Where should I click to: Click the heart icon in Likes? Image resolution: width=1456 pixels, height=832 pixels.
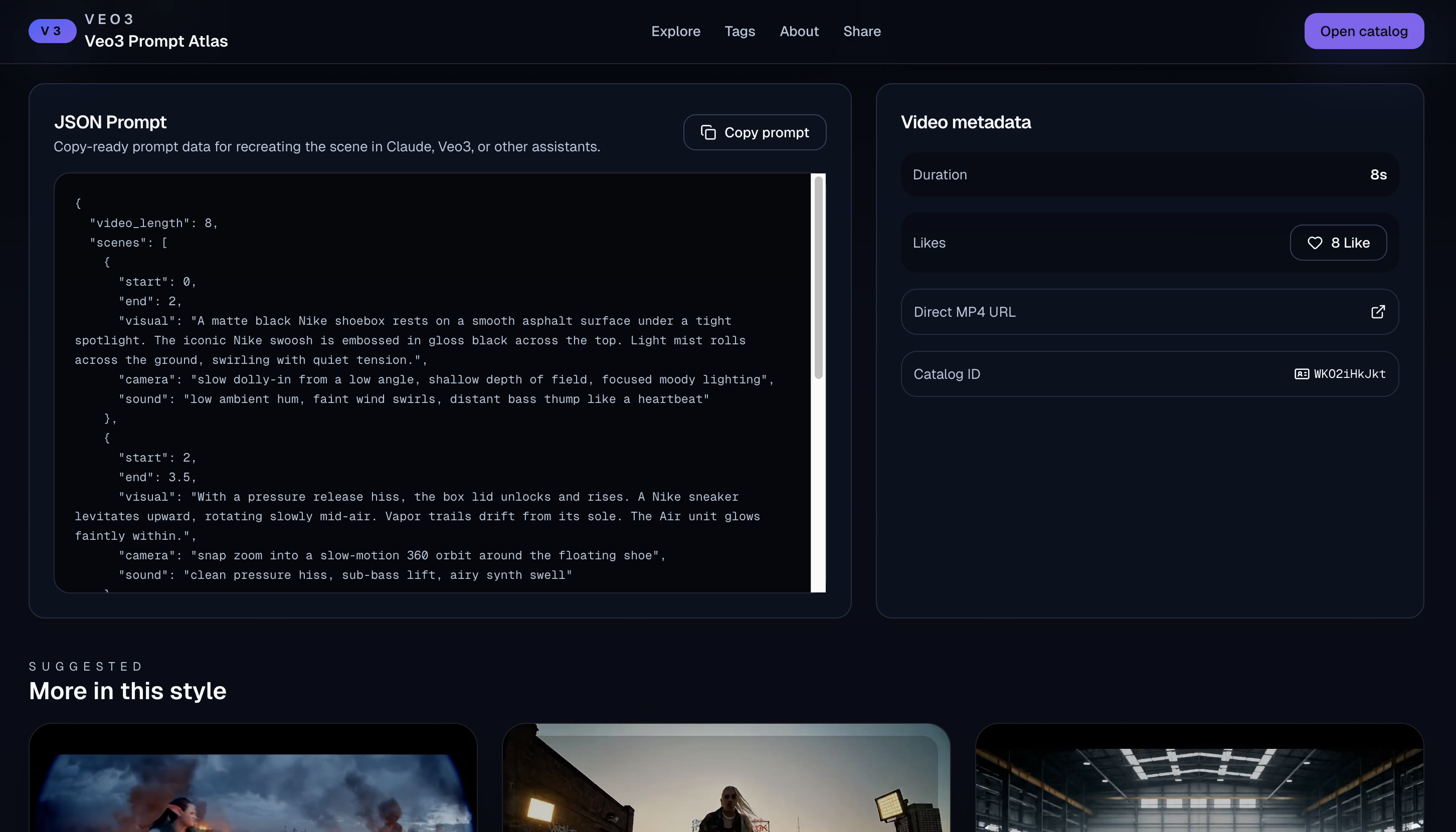tap(1314, 243)
